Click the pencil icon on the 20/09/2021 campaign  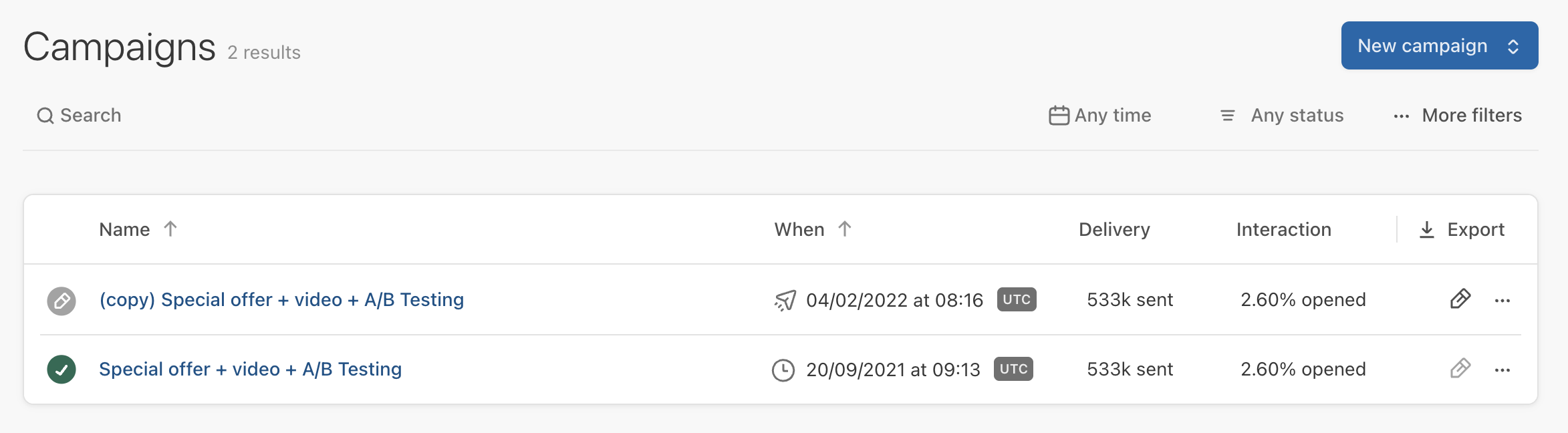[1460, 369]
